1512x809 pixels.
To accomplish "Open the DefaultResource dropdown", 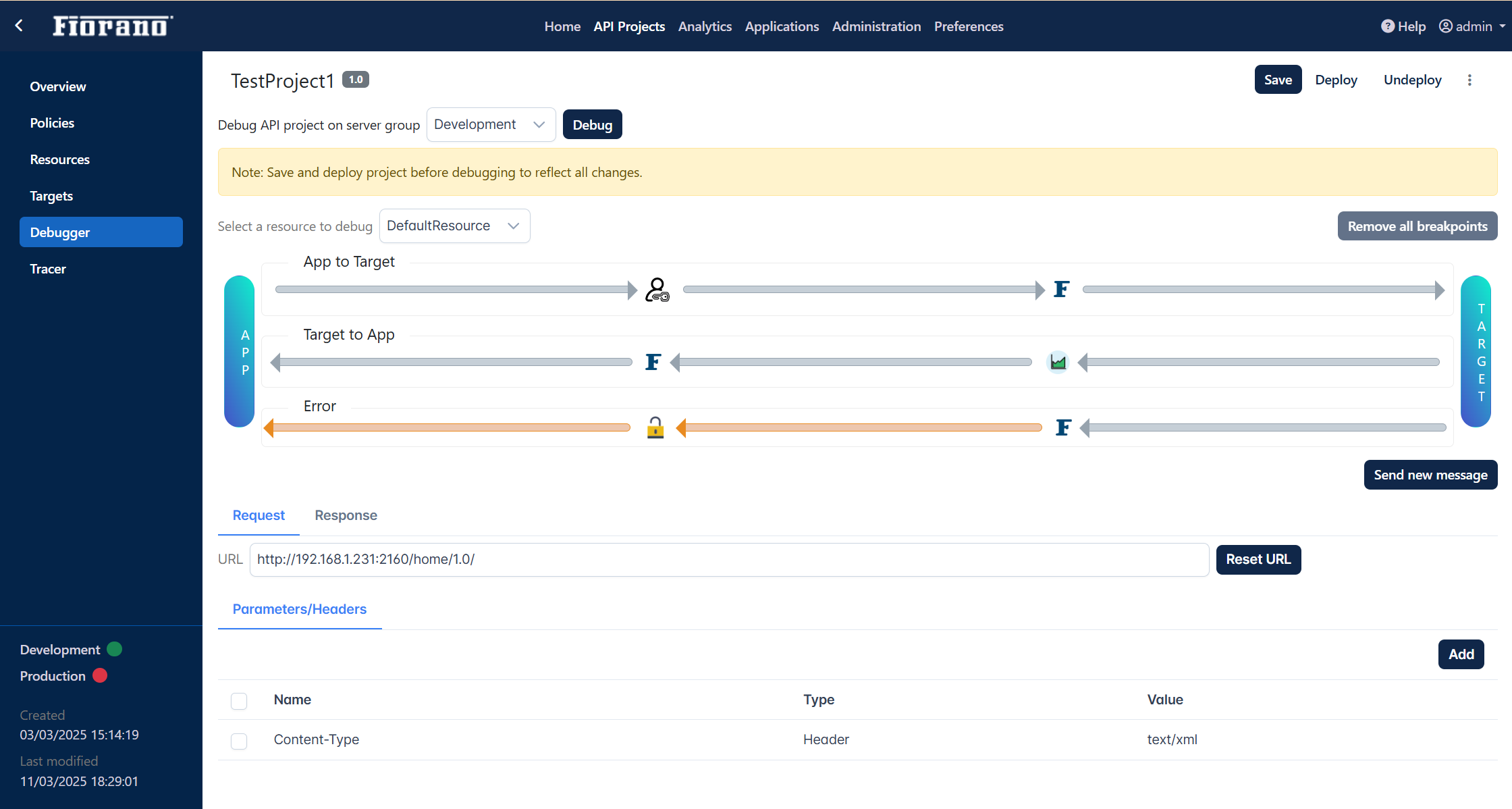I will 454,226.
